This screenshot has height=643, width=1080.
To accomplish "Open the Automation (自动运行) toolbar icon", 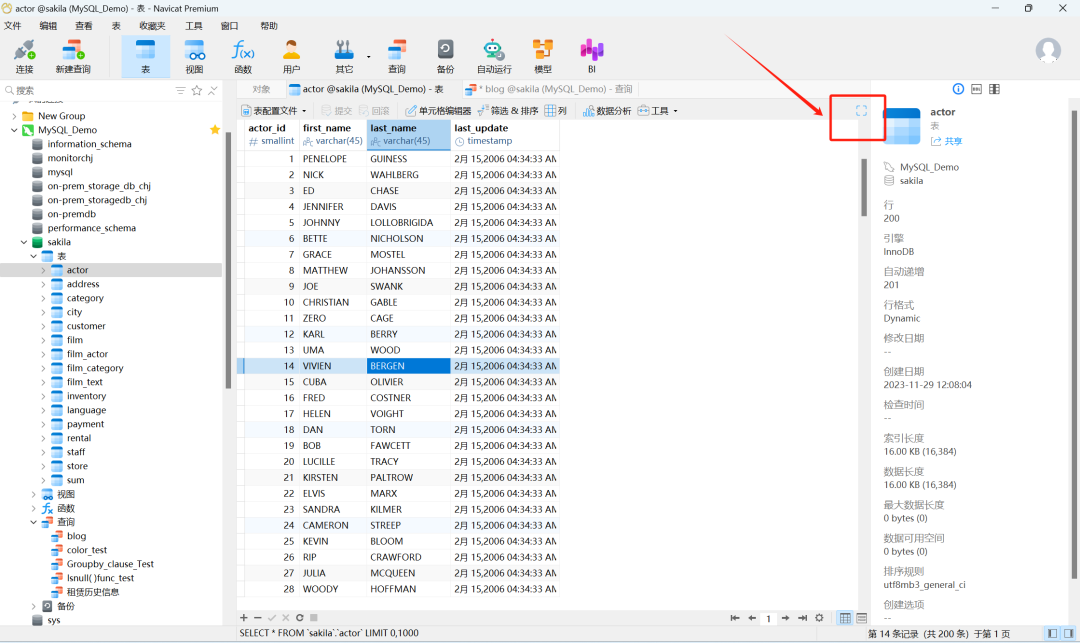I will click(494, 56).
